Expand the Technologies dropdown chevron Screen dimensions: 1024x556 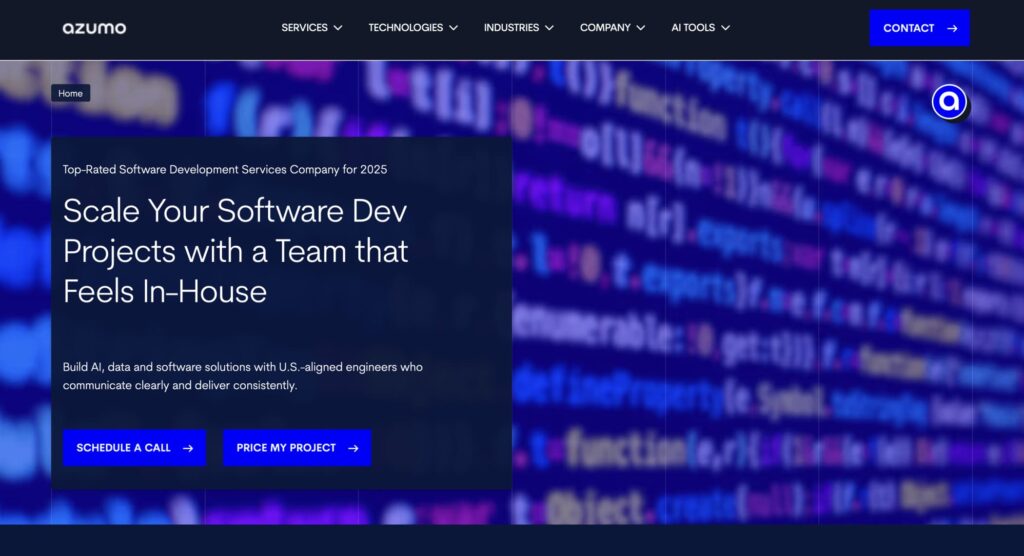point(453,28)
